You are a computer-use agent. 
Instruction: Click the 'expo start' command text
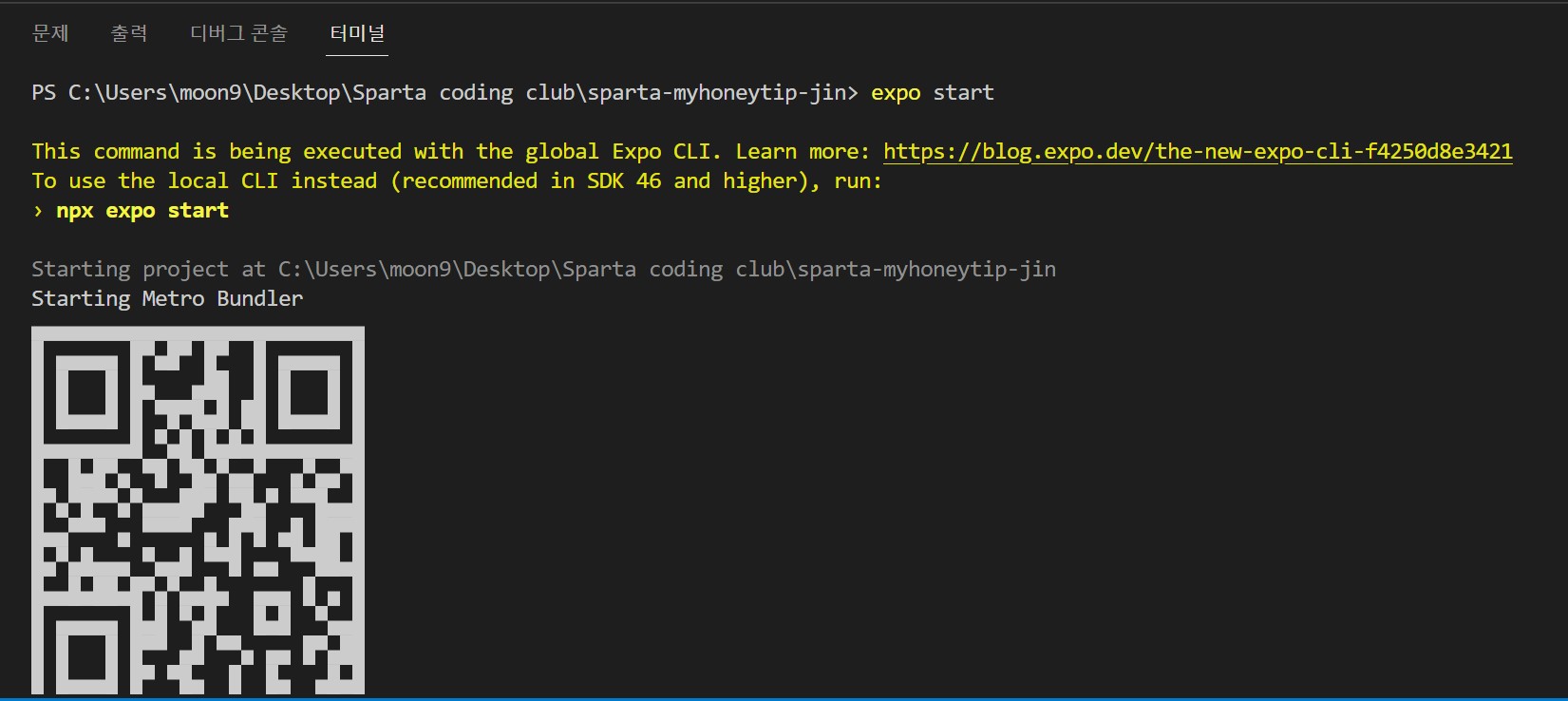(x=933, y=93)
